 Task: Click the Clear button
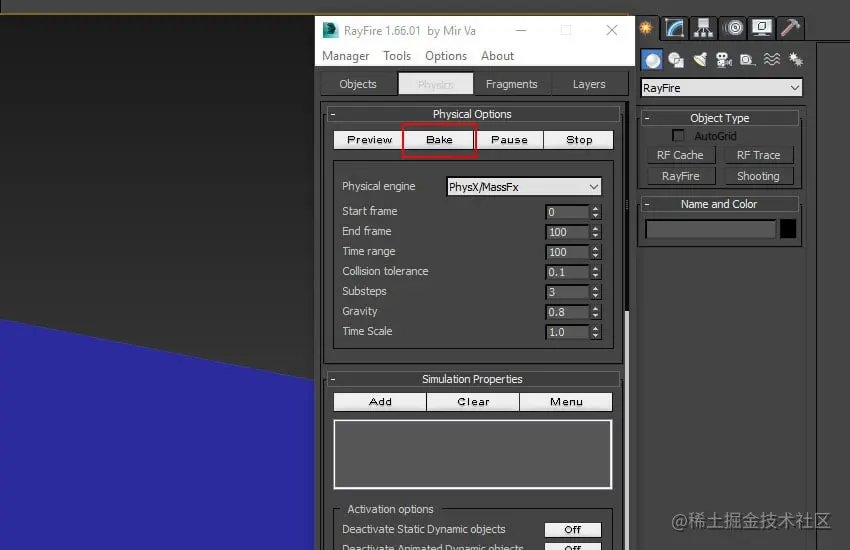click(x=473, y=402)
